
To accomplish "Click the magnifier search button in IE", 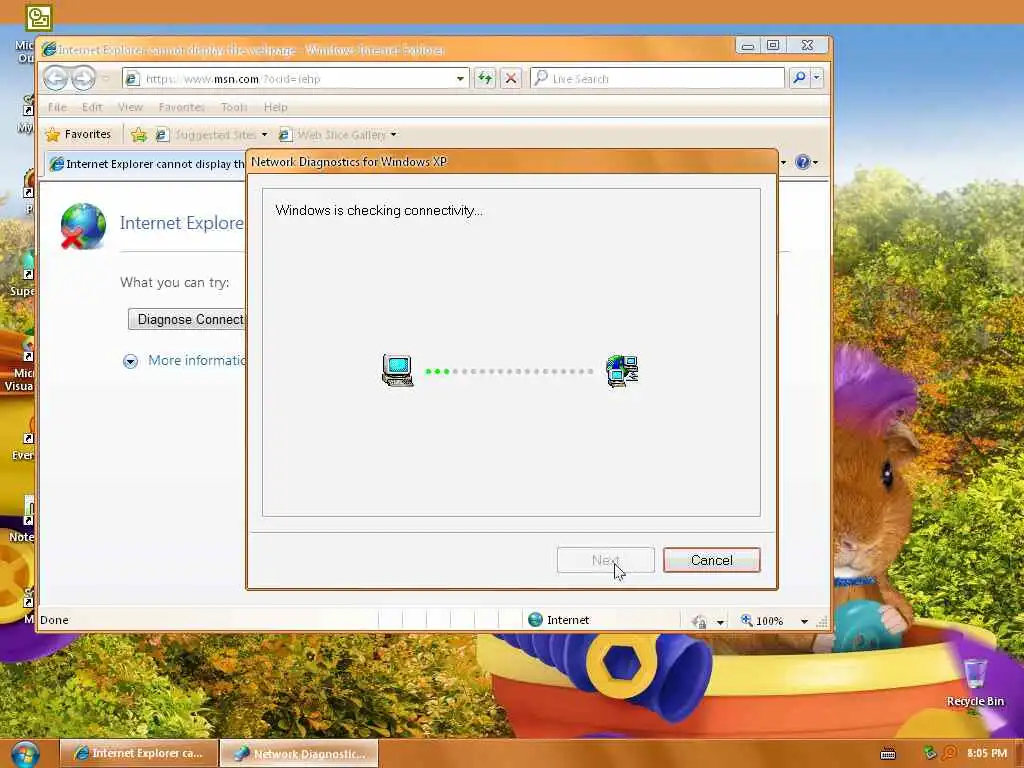I will pyautogui.click(x=799, y=78).
